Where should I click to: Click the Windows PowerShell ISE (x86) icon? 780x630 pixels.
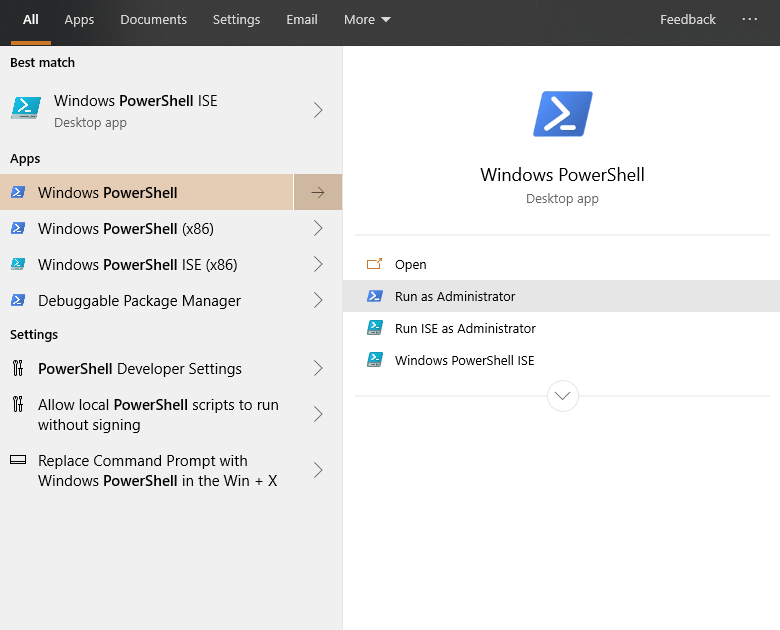pyautogui.click(x=17, y=264)
